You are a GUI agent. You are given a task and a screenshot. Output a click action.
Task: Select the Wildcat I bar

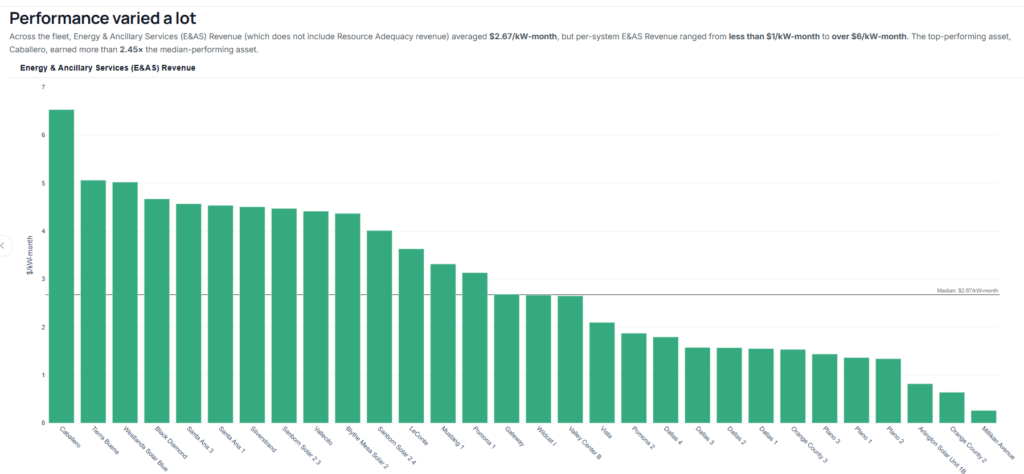[x=538, y=359]
